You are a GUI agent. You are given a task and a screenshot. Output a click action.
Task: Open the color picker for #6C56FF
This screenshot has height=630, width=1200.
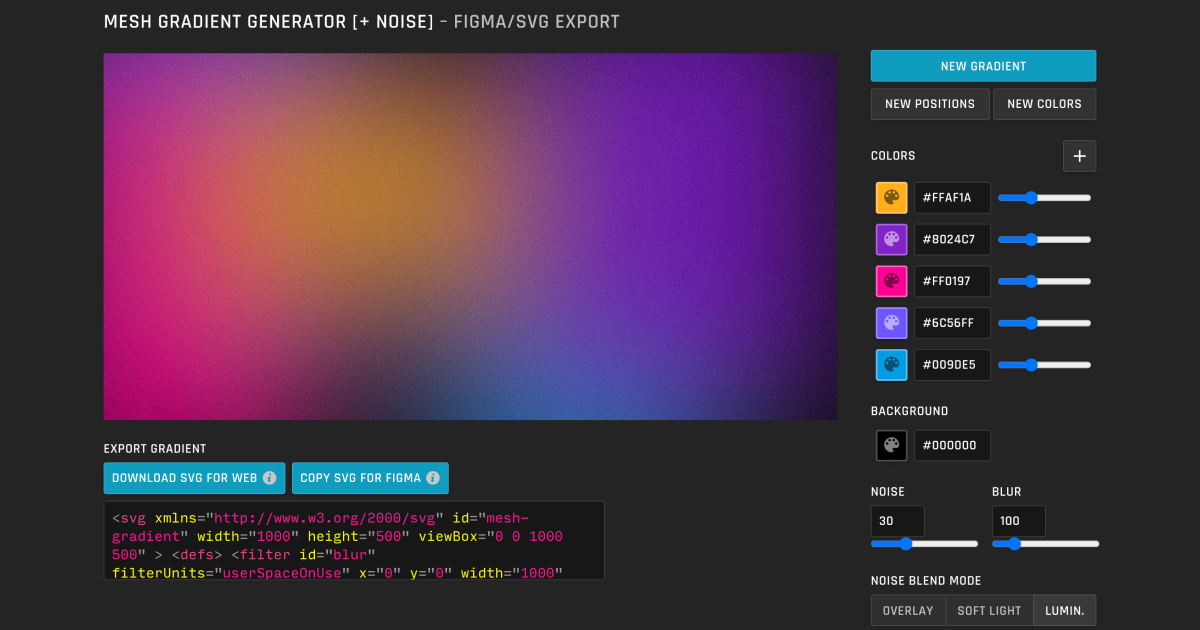coord(891,322)
